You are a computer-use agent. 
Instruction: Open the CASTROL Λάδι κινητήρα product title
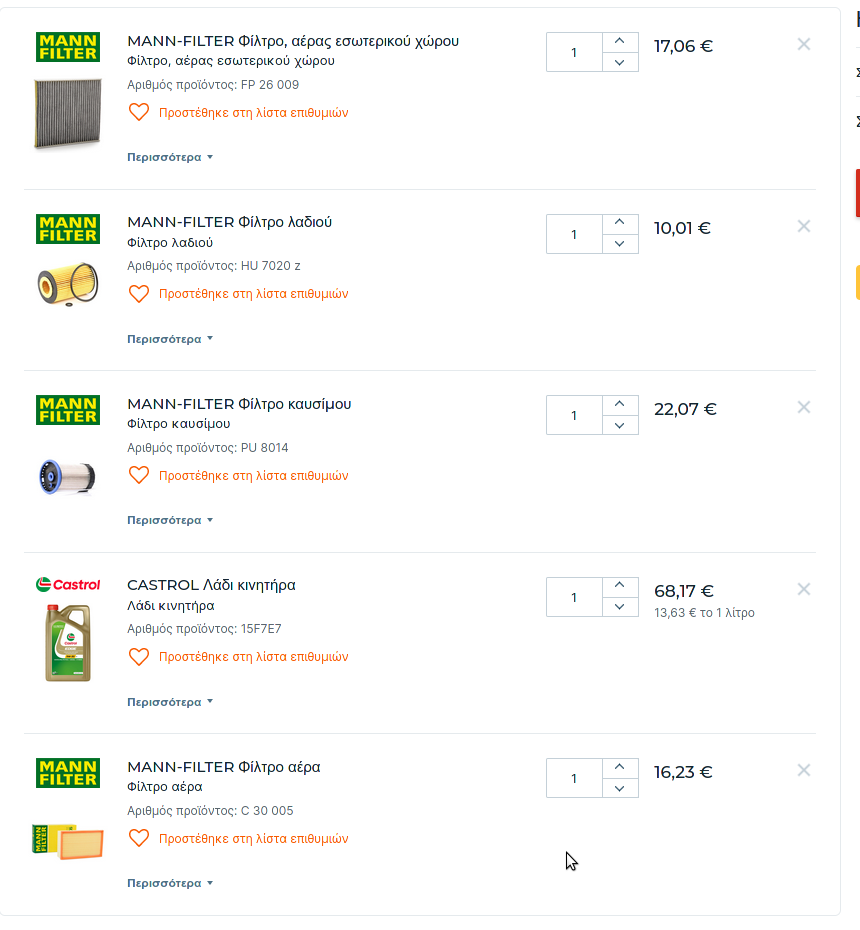tap(211, 585)
